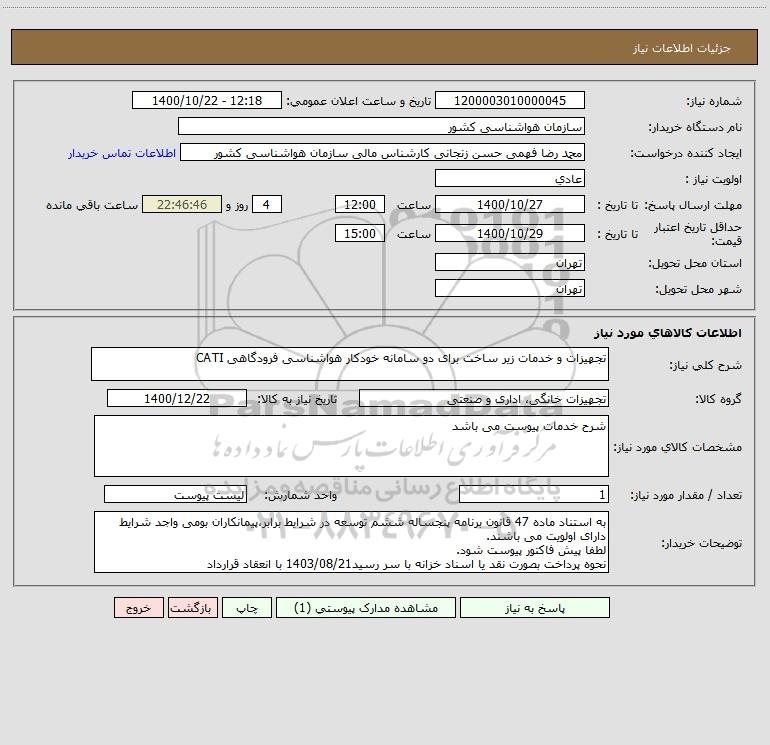The width and height of the screenshot is (770, 745).
Task: Click the unit field لیست پیوست
Action: (x=175, y=495)
